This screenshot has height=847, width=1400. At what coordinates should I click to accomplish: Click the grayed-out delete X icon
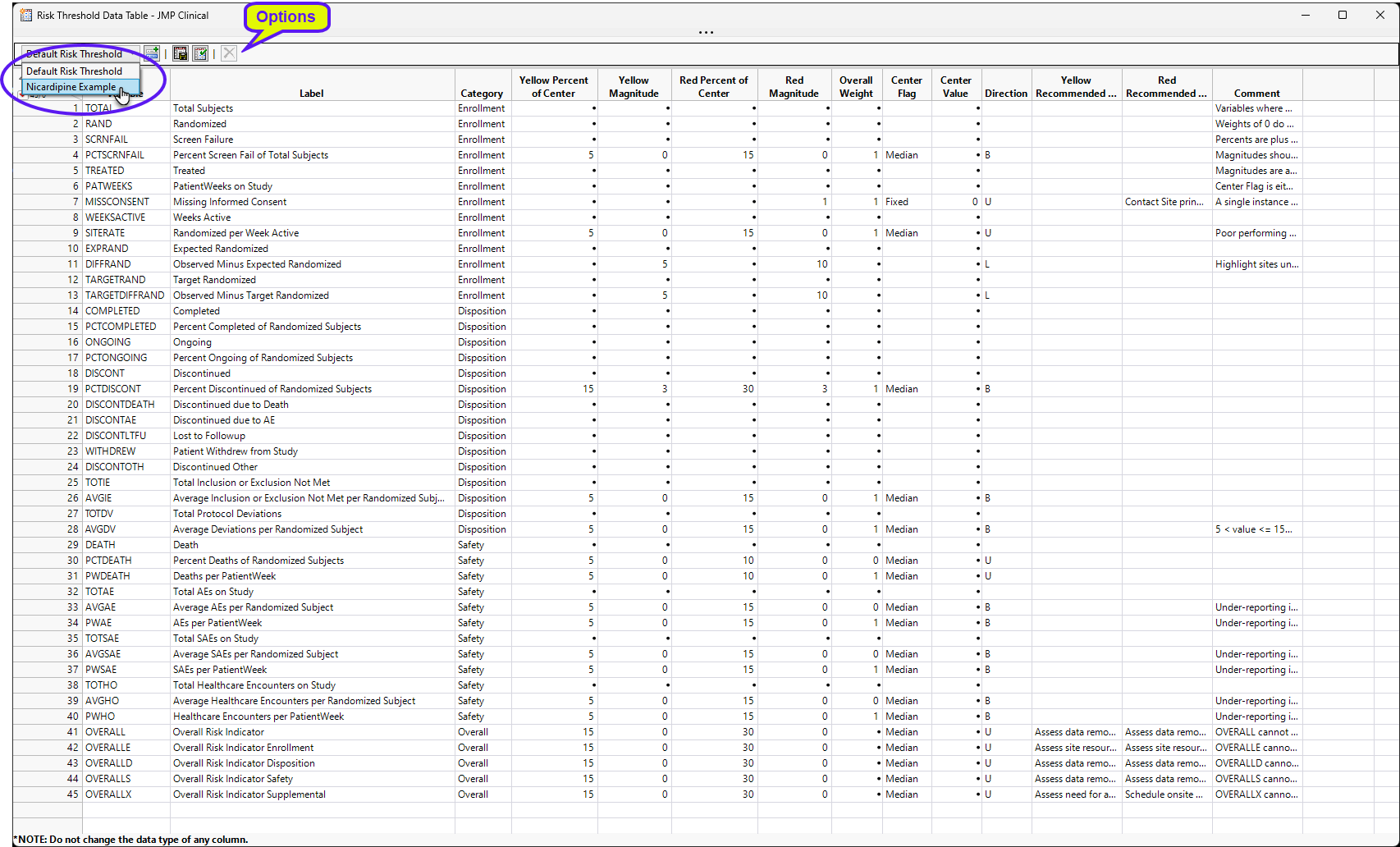click(x=229, y=53)
